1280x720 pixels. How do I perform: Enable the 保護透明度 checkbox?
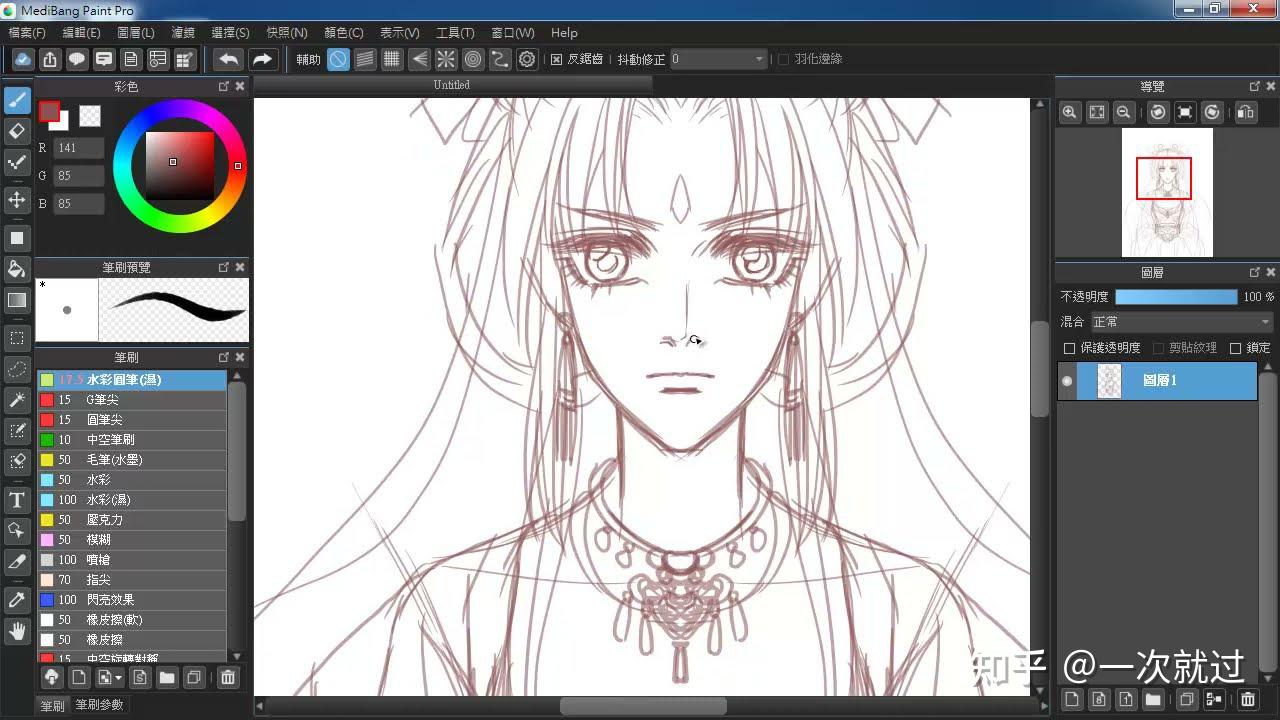click(x=1069, y=348)
